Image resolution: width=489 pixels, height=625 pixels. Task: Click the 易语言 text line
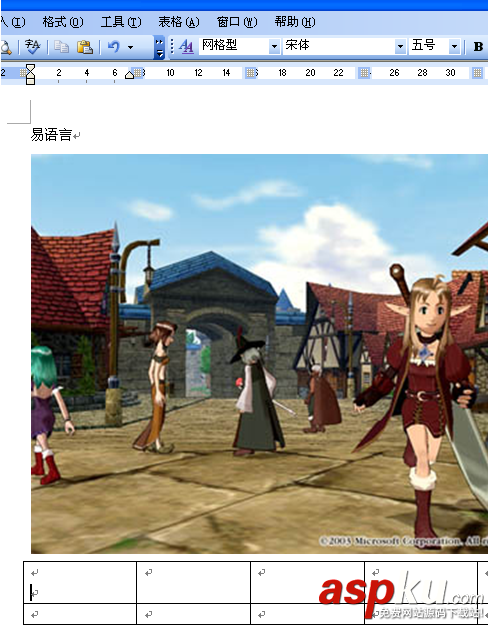[x=52, y=135]
